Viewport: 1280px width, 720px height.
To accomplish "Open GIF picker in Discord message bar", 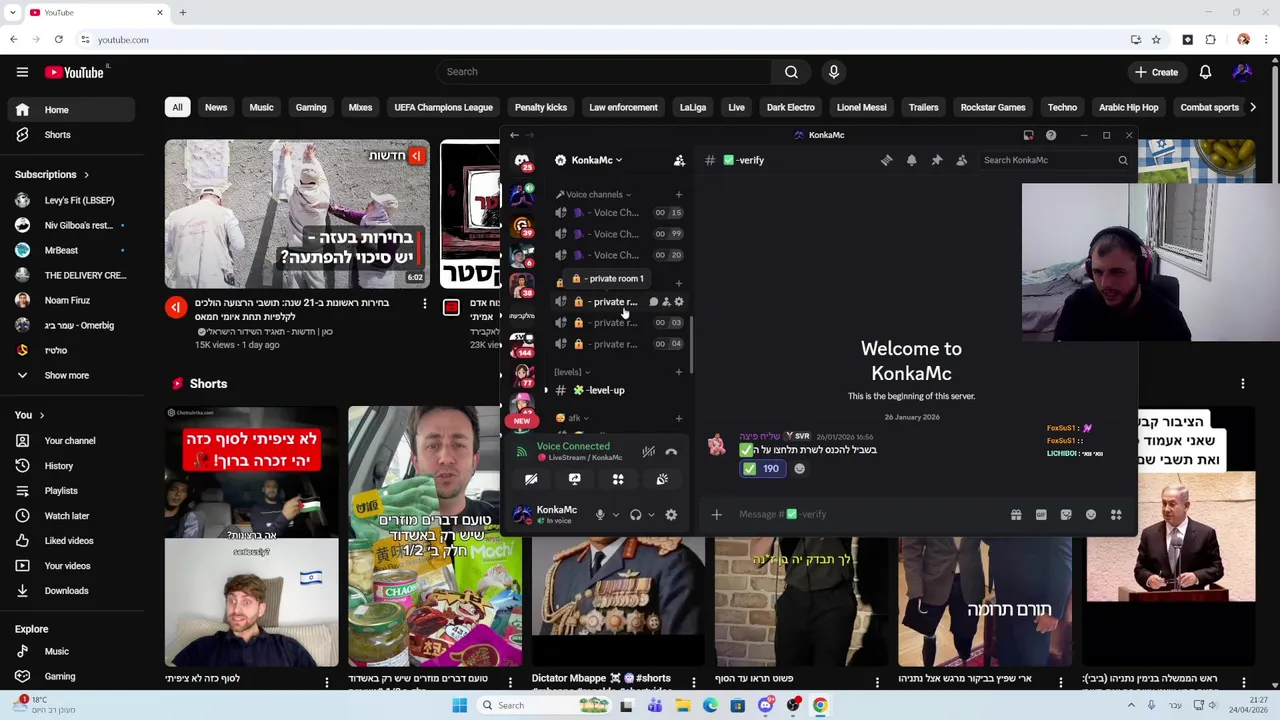I will 1041,514.
